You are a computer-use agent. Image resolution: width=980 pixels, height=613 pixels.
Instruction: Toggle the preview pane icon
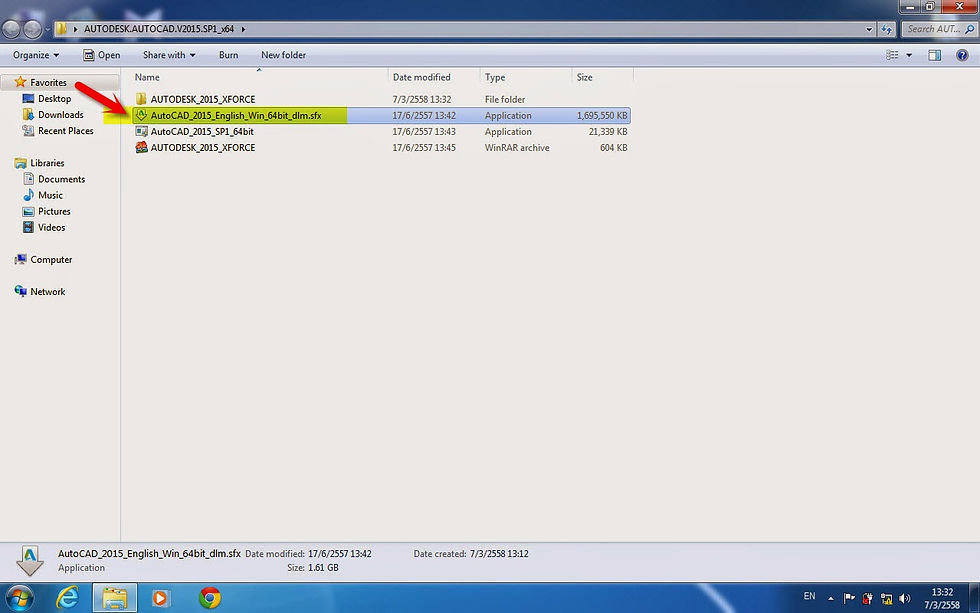pyautogui.click(x=934, y=55)
